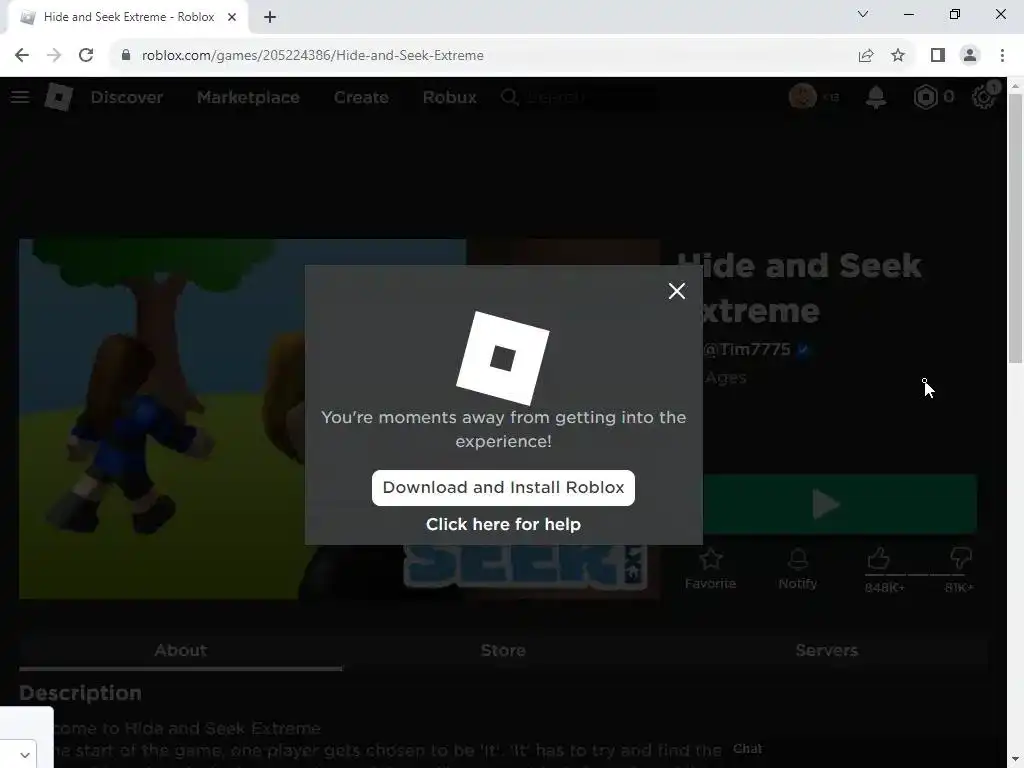Image resolution: width=1024 pixels, height=768 pixels.
Task: Click the scrollbar down arrow
Action: point(1015,761)
